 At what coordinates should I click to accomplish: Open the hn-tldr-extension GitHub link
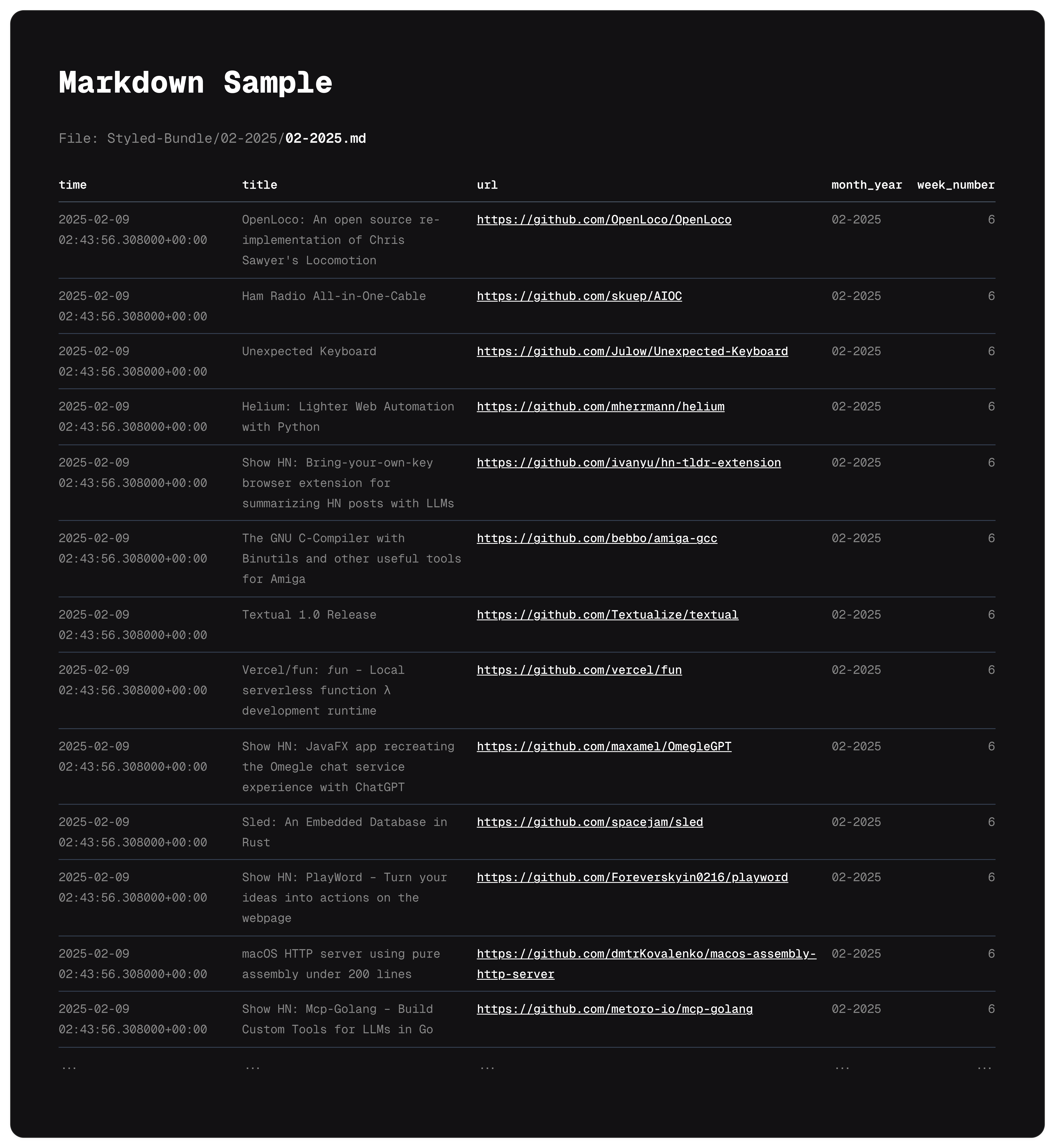point(629,463)
